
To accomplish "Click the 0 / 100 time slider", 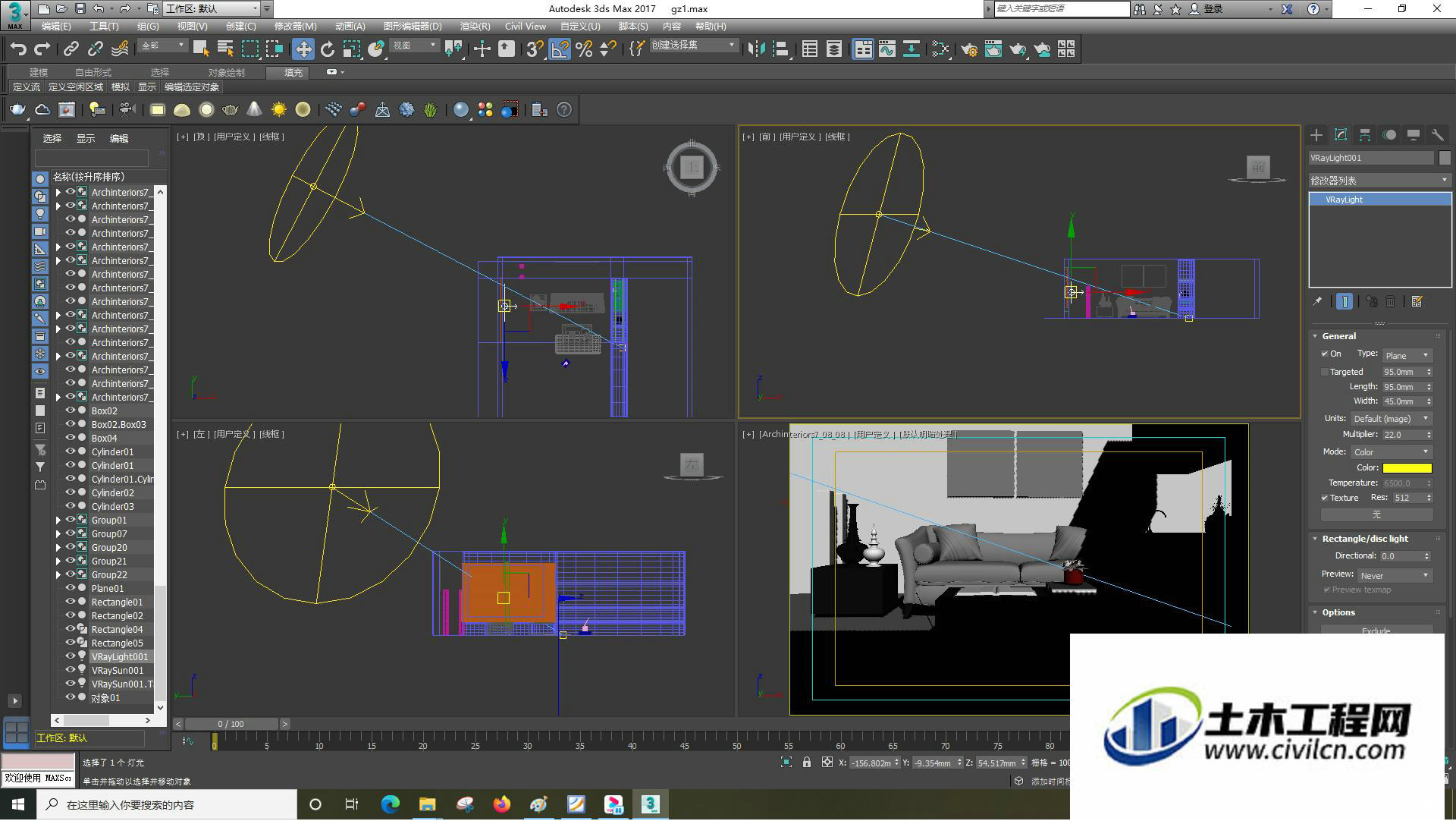I will point(231,725).
